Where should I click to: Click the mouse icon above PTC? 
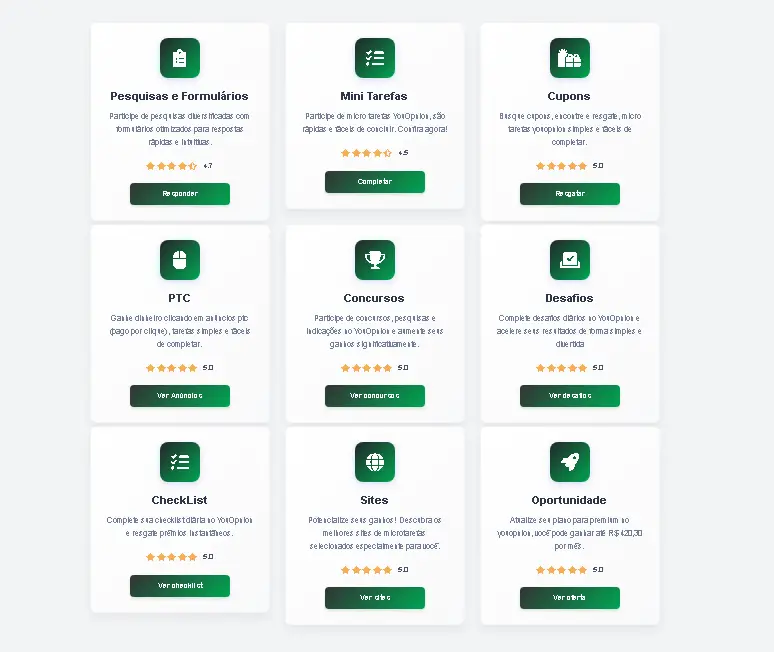point(180,260)
